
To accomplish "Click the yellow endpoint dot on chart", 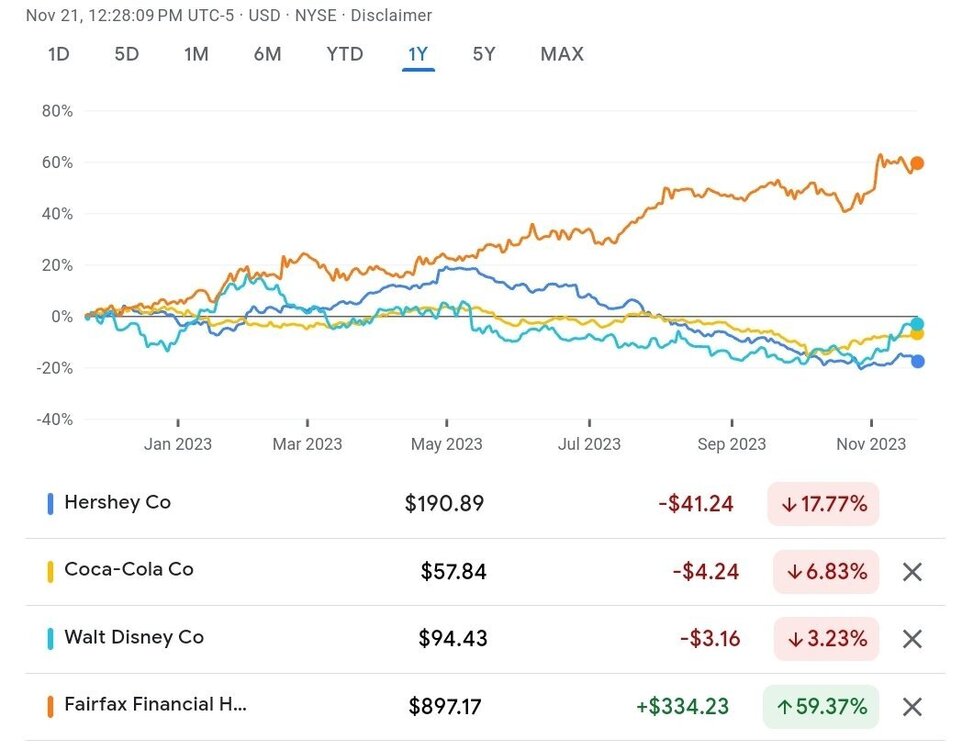I will pos(917,334).
